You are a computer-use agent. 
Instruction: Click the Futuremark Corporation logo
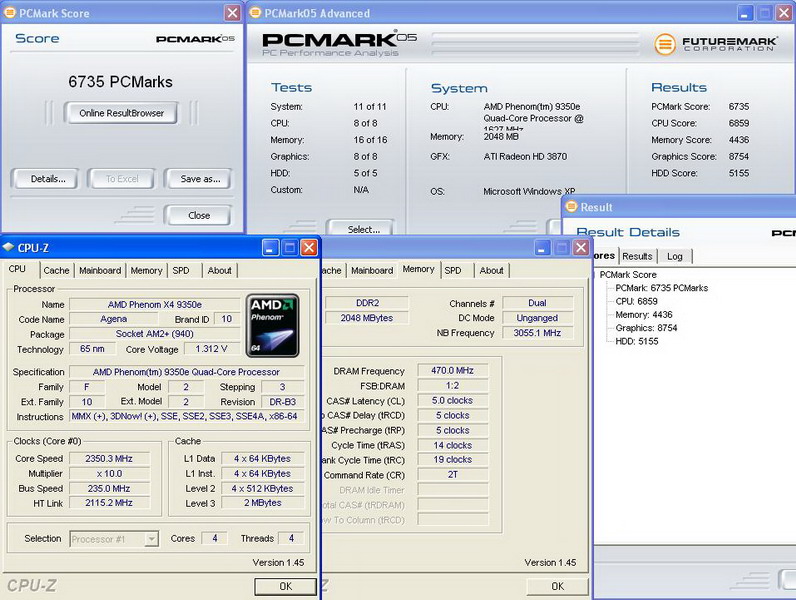[x=716, y=44]
